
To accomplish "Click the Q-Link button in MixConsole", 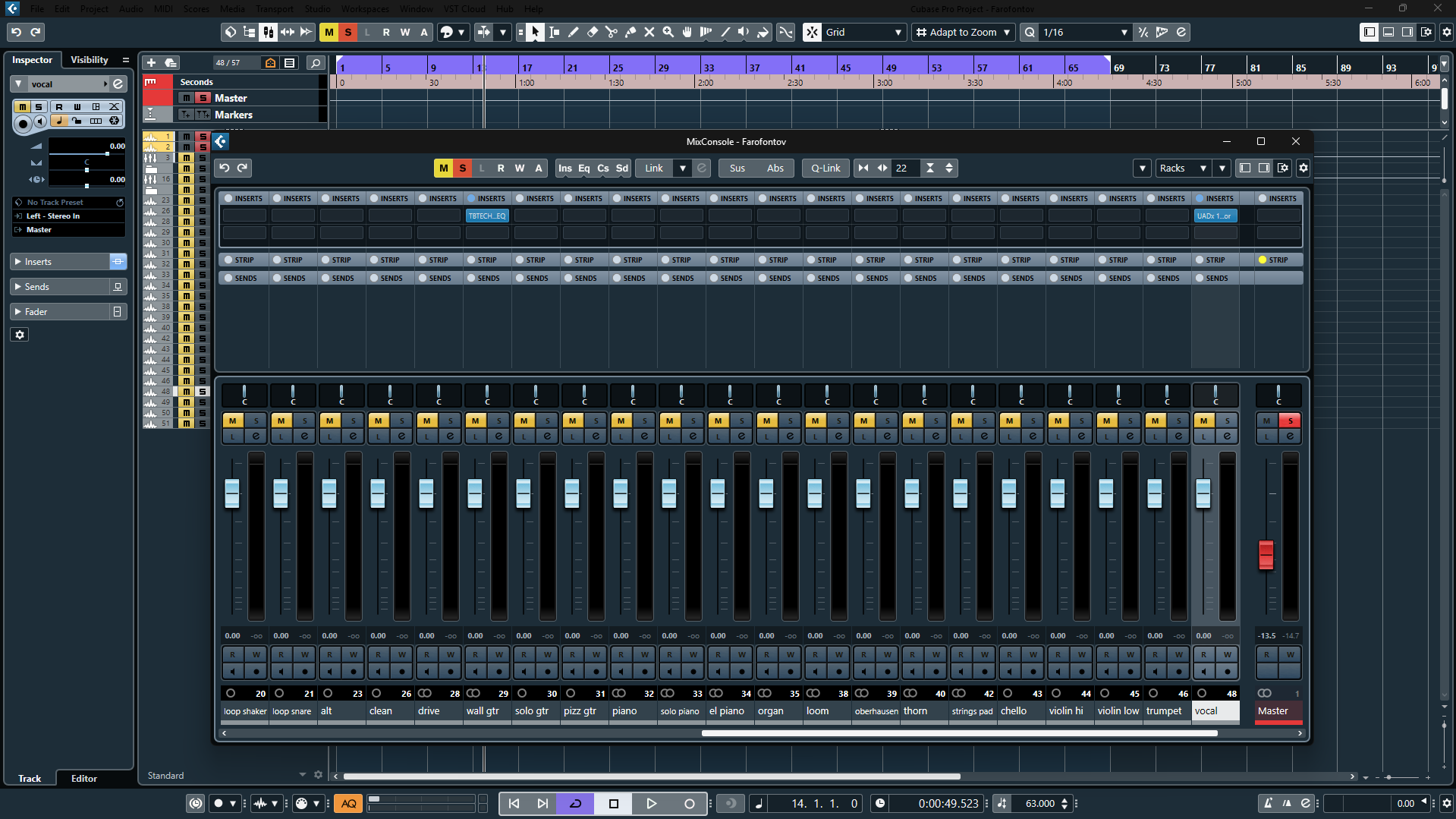I will pyautogui.click(x=825, y=168).
